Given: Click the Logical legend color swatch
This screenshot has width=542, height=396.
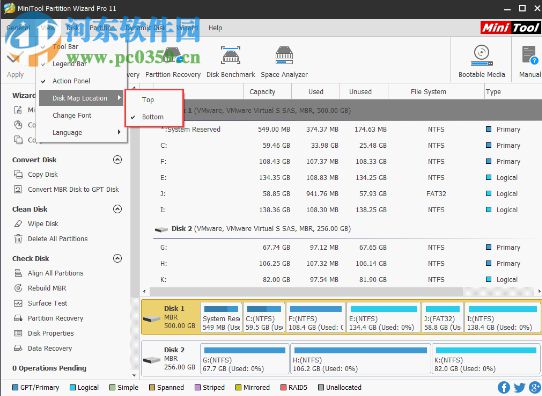Looking at the screenshot, I should (x=73, y=387).
